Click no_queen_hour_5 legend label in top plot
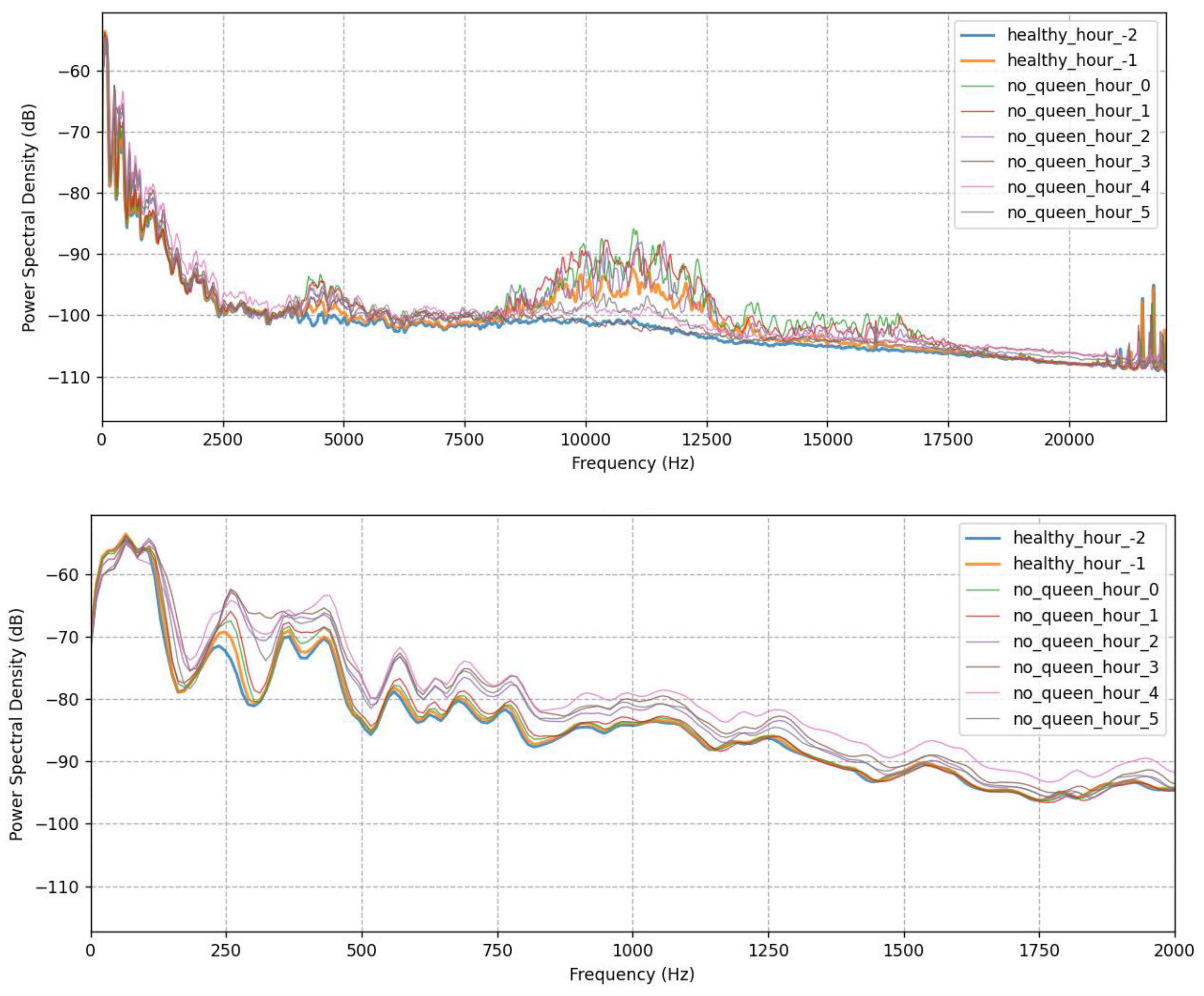1204x996 pixels. [x=1078, y=213]
